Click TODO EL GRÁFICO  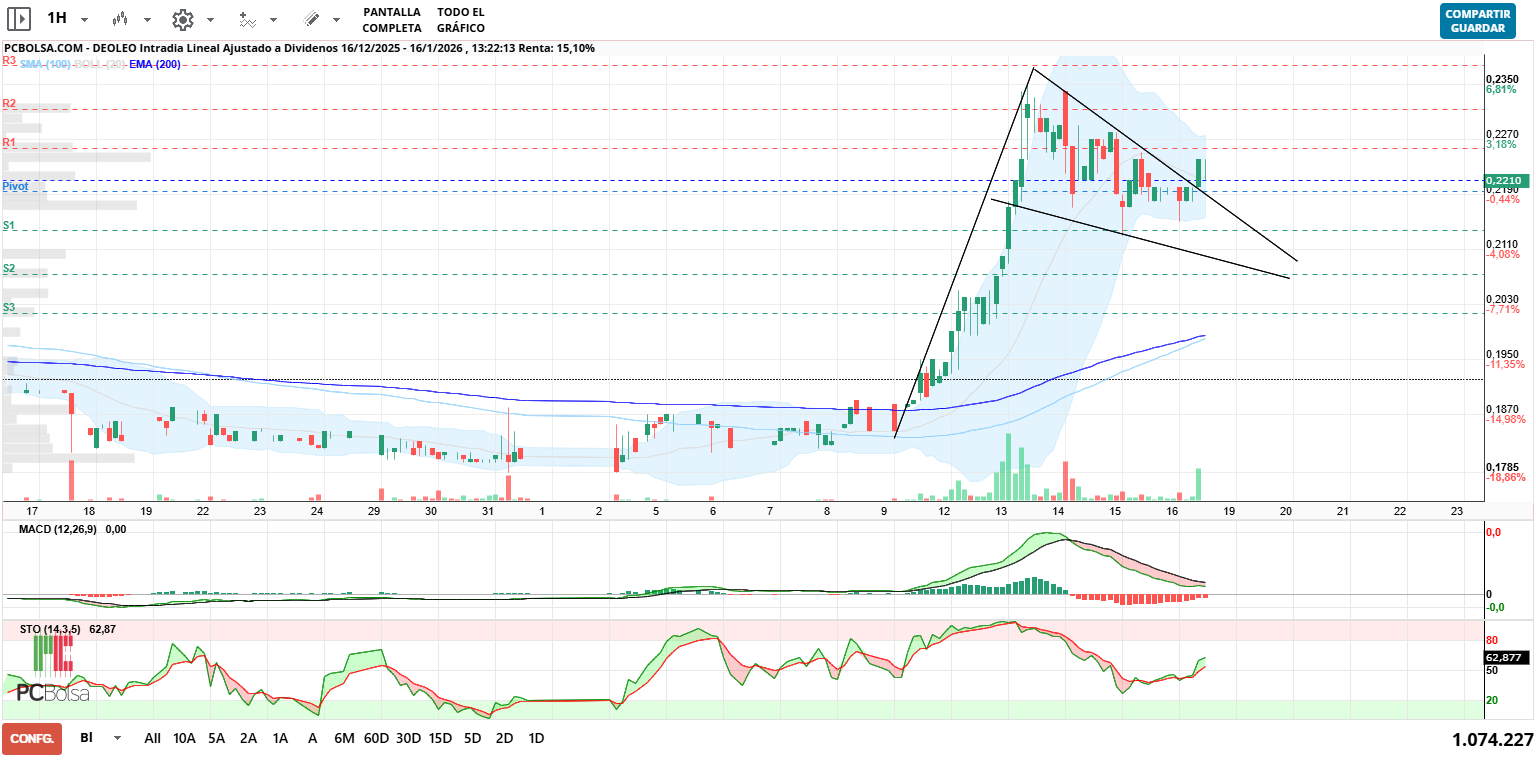point(461,20)
